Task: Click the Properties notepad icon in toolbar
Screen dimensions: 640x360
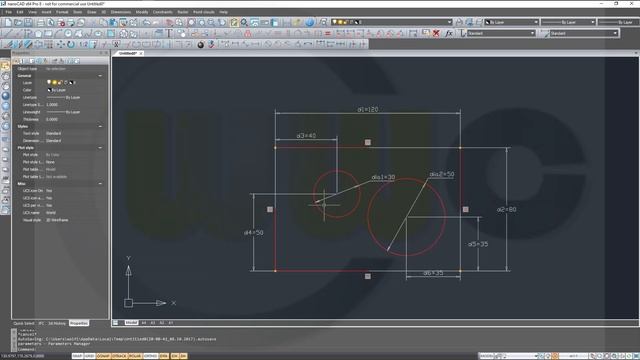Action: pos(234,22)
